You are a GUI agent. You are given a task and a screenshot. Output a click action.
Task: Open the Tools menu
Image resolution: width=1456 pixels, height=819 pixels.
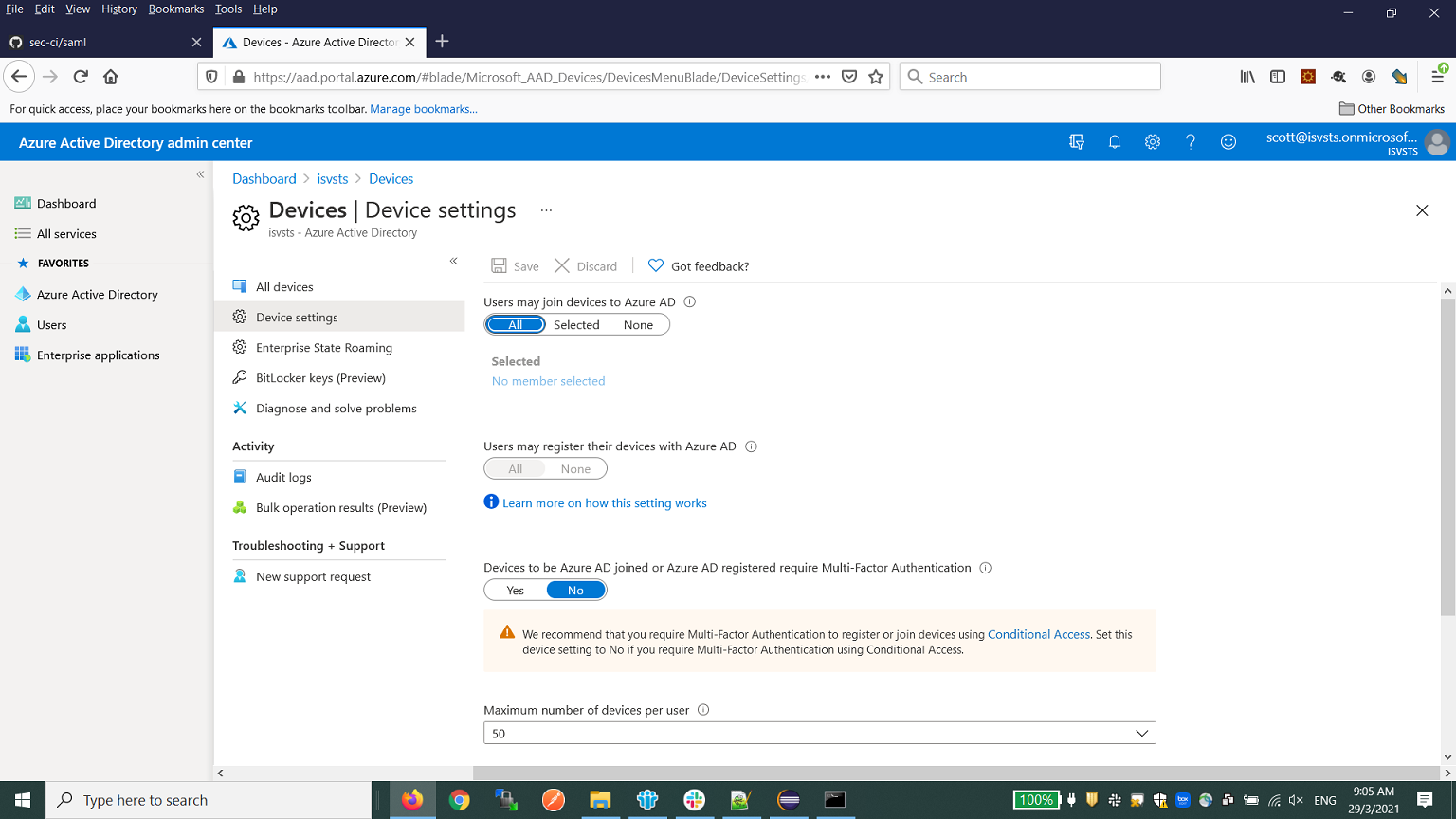pyautogui.click(x=228, y=9)
